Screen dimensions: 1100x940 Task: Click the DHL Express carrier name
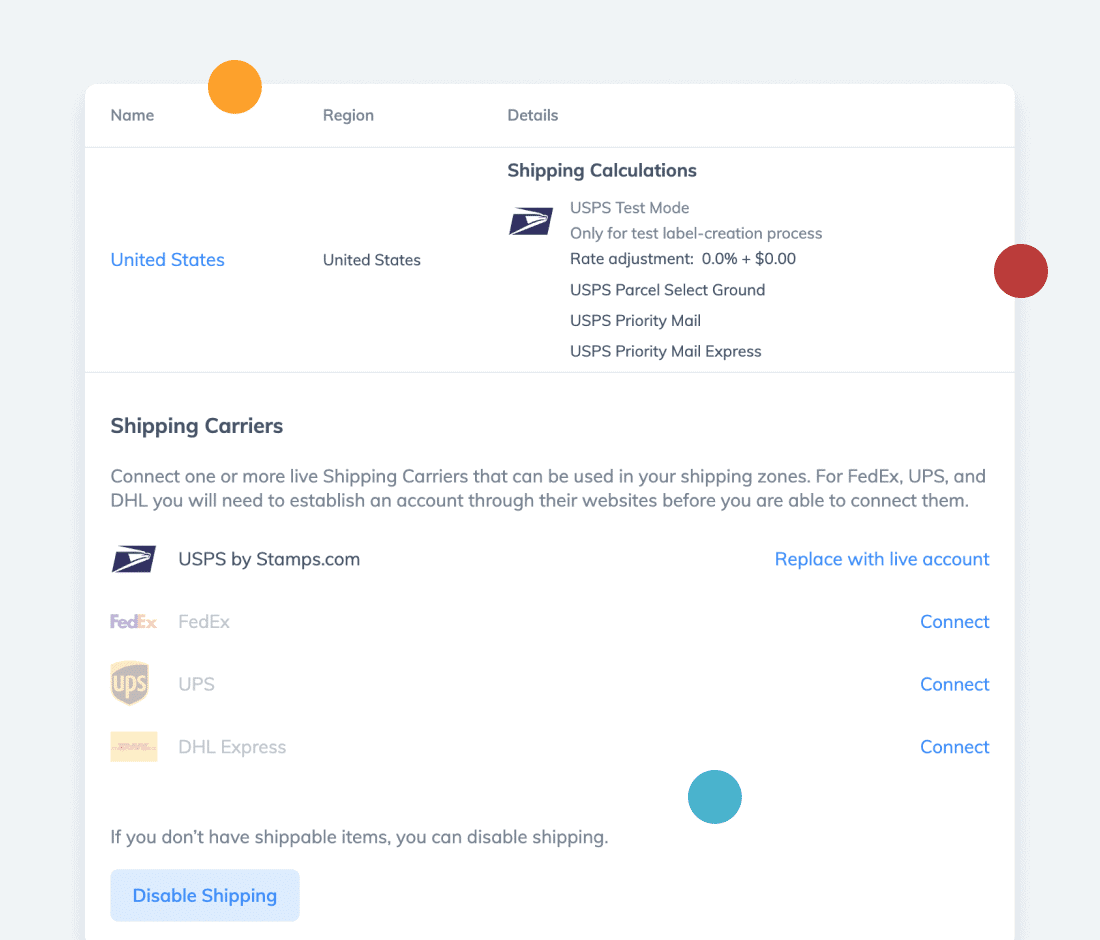coord(232,746)
